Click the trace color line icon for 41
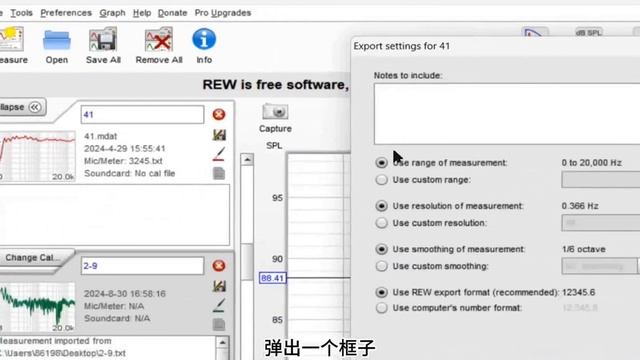Screen dimensions: 640x360 (219, 154)
